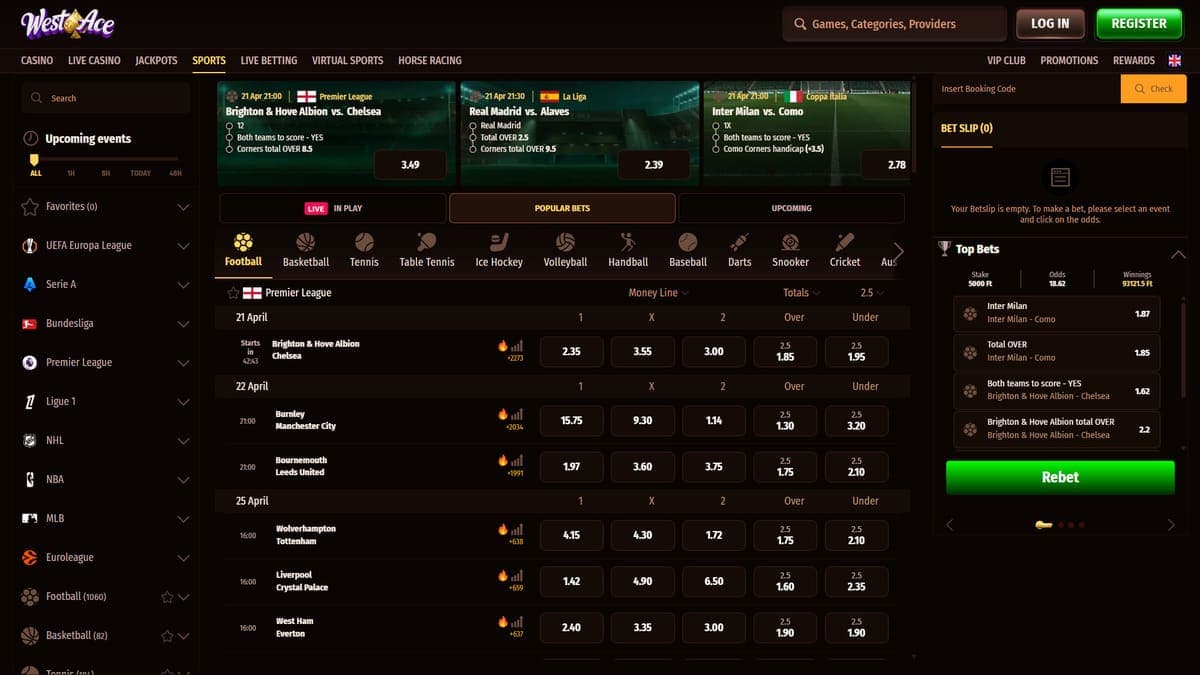
Task: Open Burnley vs Manchester City statistics icon
Action: [517, 414]
